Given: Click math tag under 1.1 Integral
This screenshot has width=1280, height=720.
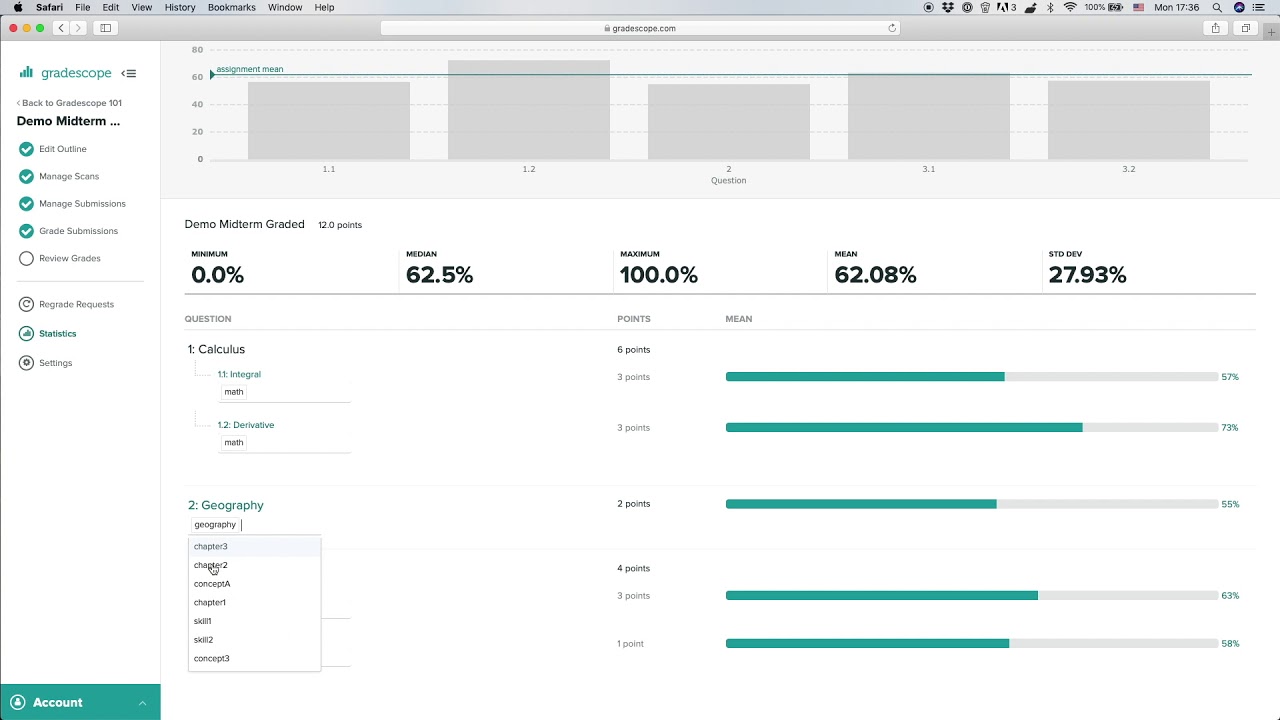Looking at the screenshot, I should pyautogui.click(x=234, y=392).
